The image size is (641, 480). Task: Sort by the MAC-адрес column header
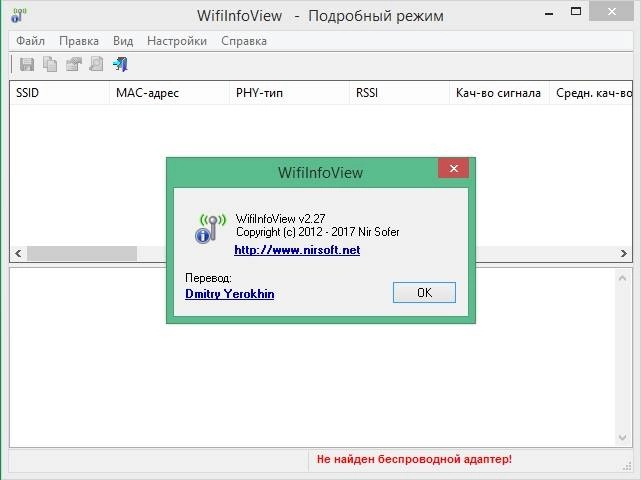(169, 93)
